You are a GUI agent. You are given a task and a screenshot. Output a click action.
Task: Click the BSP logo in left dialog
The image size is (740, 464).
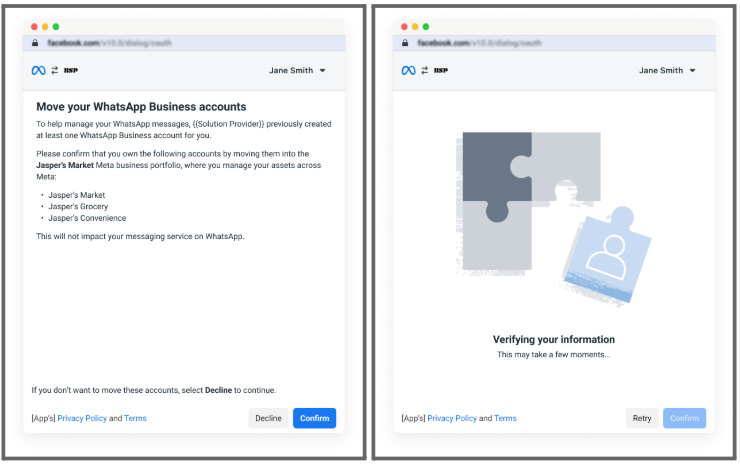point(71,71)
